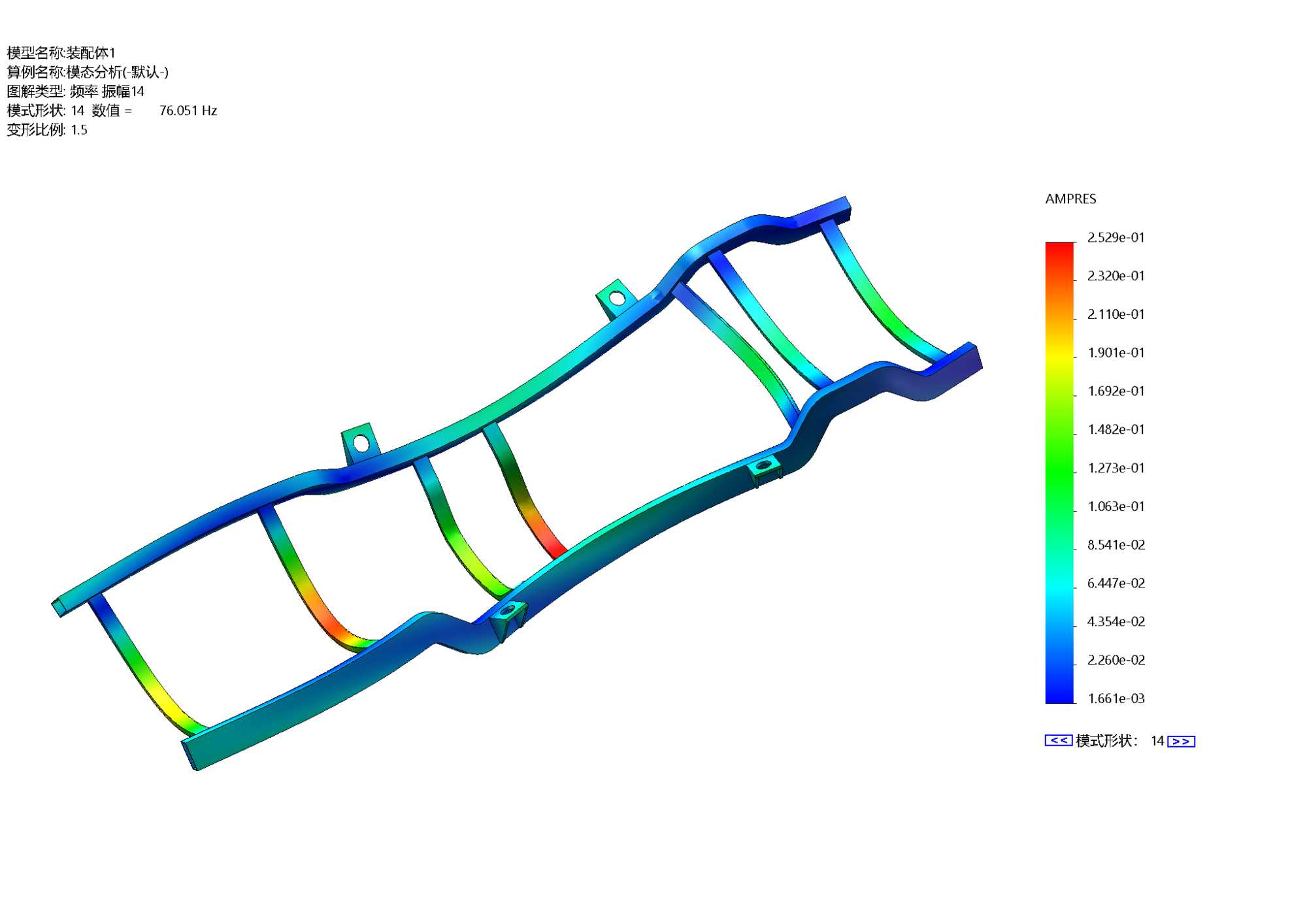The image size is (1307, 924).
Task: Click the 变形比例: 1.5 deformation scale text
Action: click(x=47, y=130)
